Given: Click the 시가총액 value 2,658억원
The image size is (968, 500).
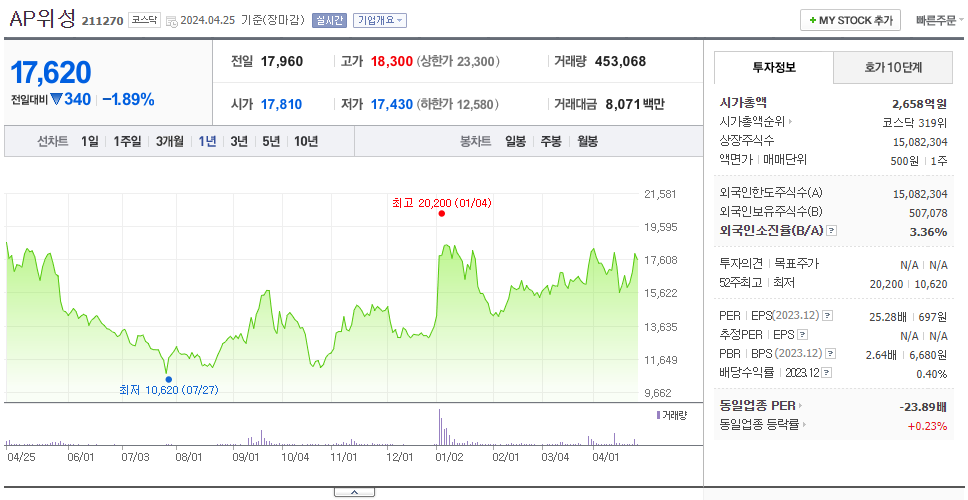Looking at the screenshot, I should 919,103.
